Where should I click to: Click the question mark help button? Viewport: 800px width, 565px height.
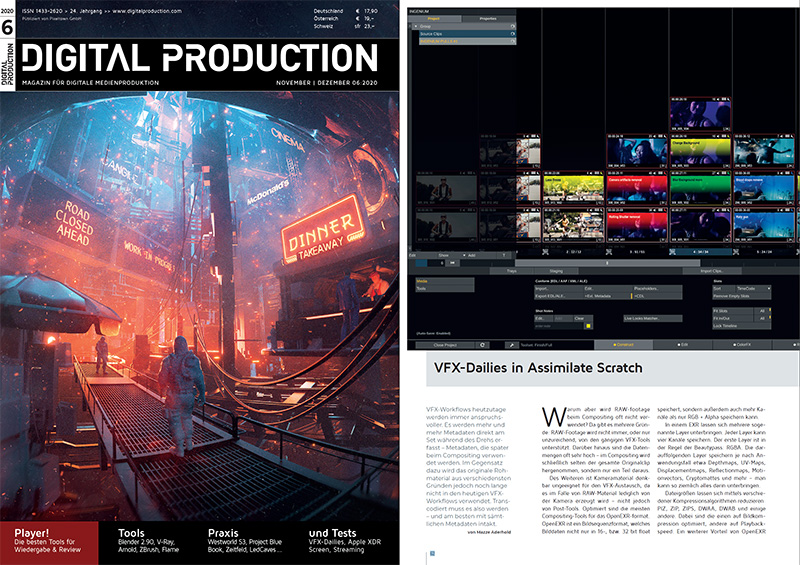[504, 255]
